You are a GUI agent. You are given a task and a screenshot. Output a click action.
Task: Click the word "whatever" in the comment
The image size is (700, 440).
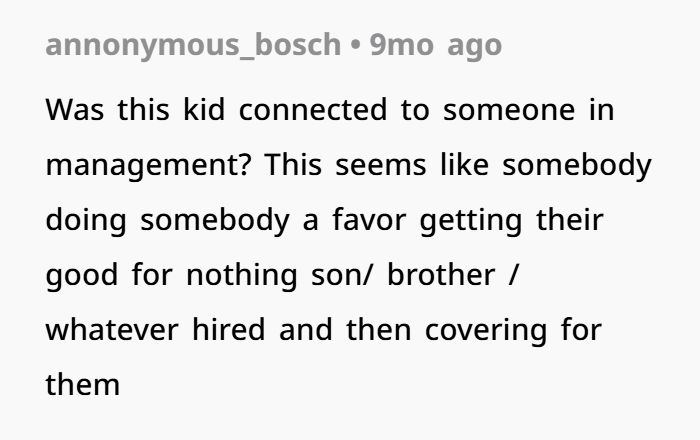click(112, 330)
